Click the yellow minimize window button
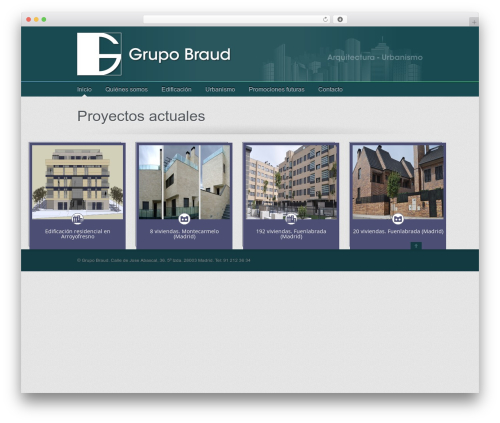This screenshot has width=500, height=423. 36,19
